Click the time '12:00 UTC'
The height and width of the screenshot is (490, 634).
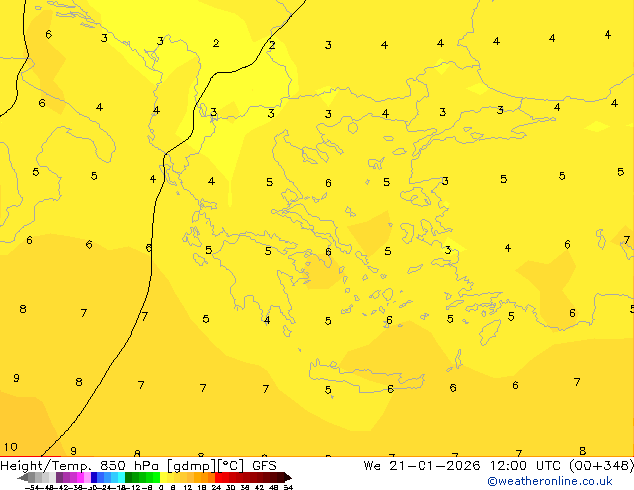(525, 466)
